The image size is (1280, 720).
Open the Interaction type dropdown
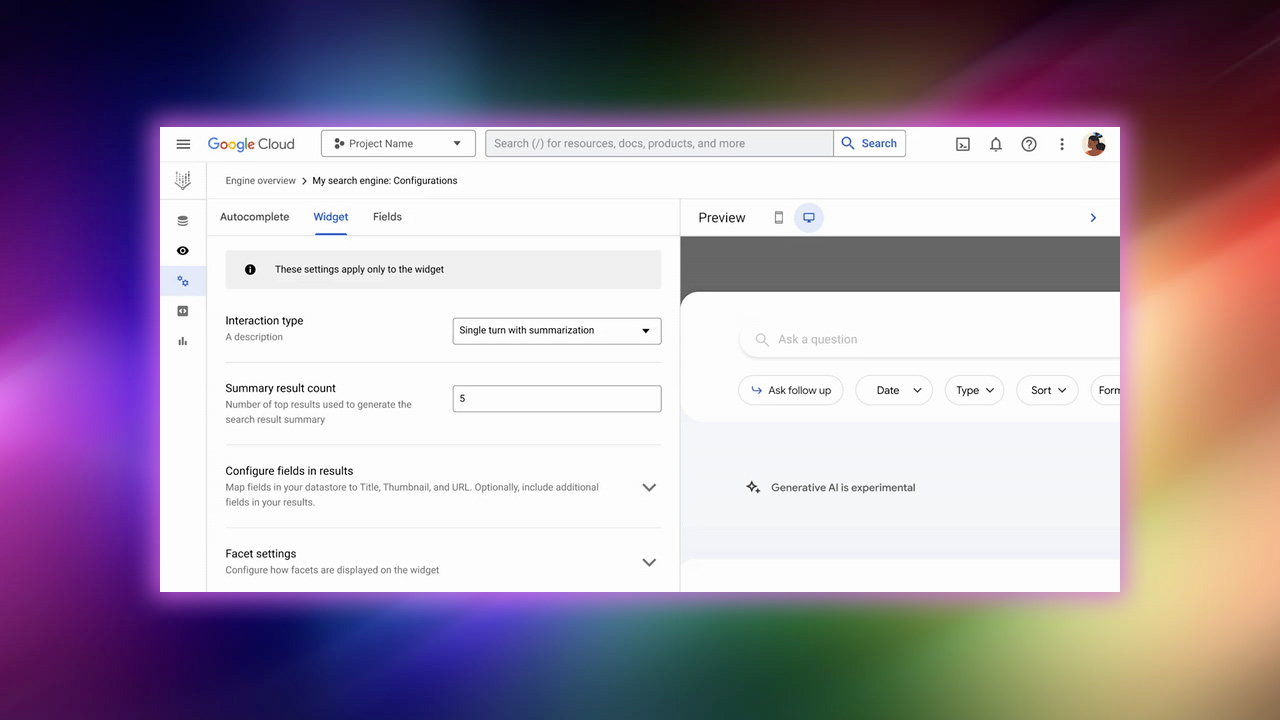[556, 331]
